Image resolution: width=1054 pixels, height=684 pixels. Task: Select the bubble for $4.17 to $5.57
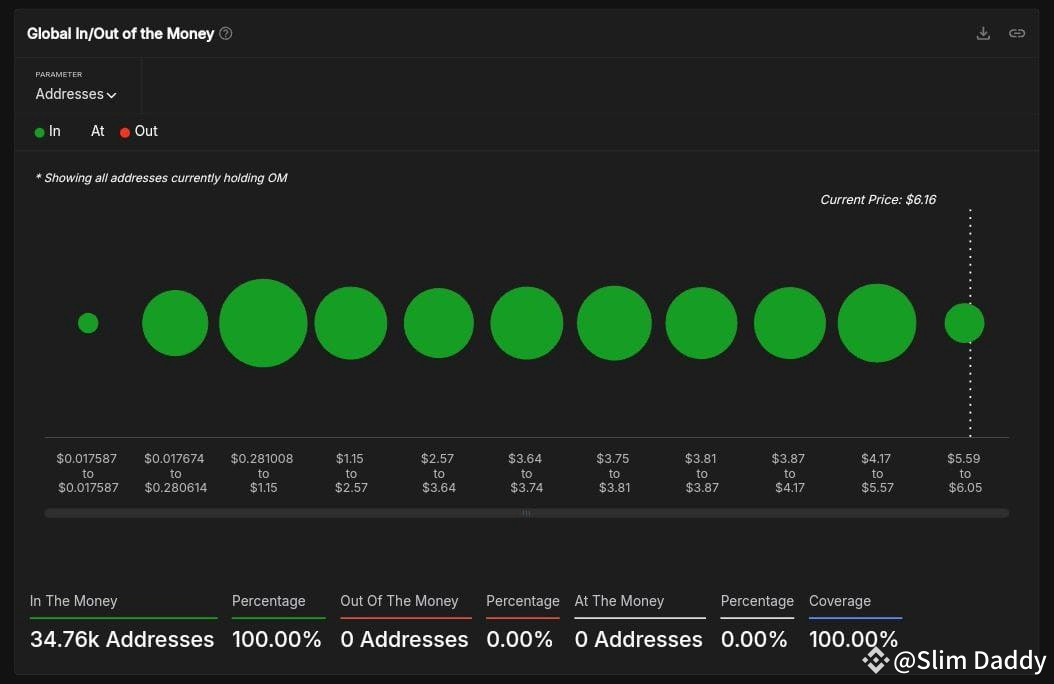coord(877,323)
